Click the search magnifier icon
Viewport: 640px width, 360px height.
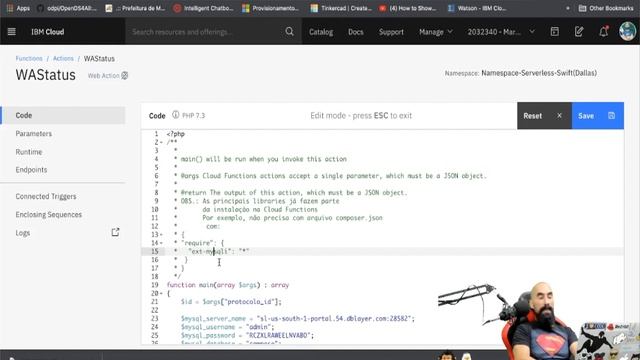click(x=289, y=31)
